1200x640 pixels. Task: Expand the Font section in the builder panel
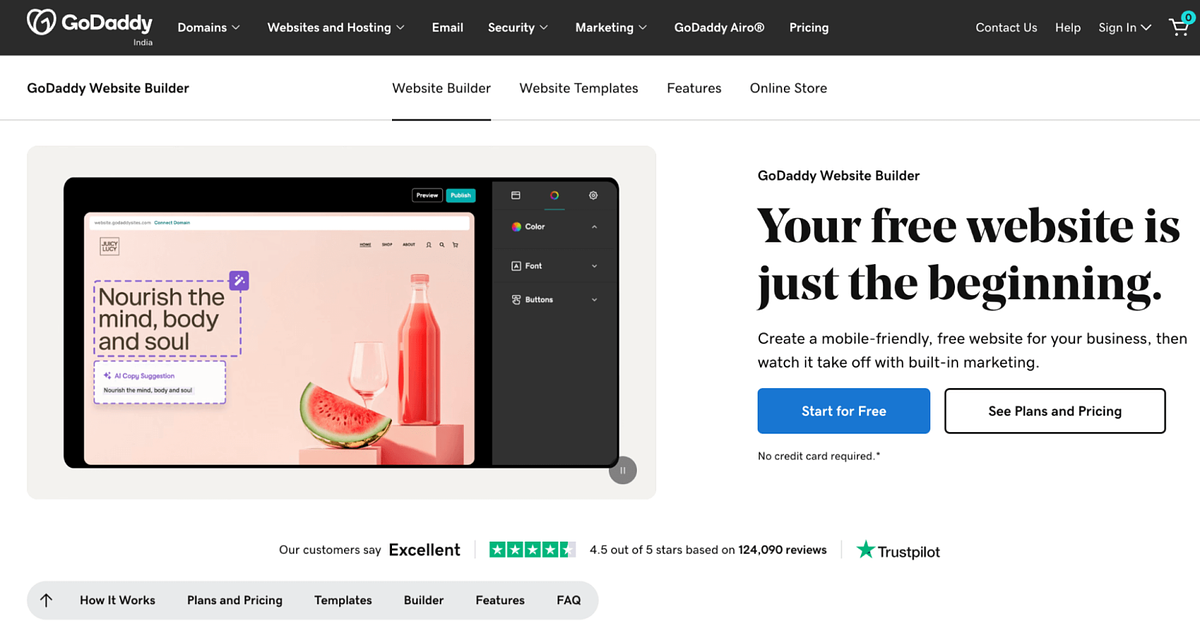[x=594, y=266]
